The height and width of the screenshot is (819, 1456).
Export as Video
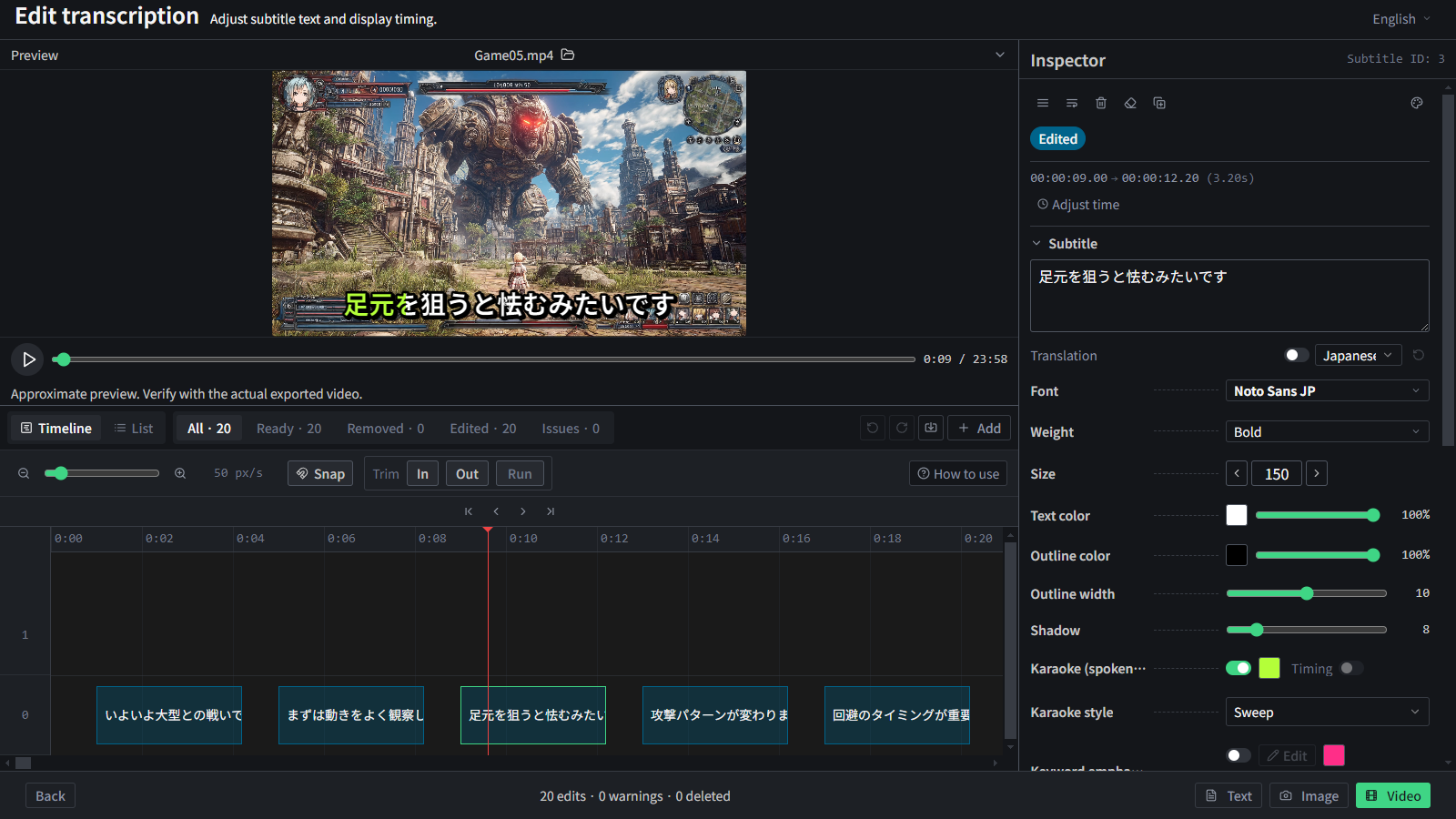tap(1393, 795)
